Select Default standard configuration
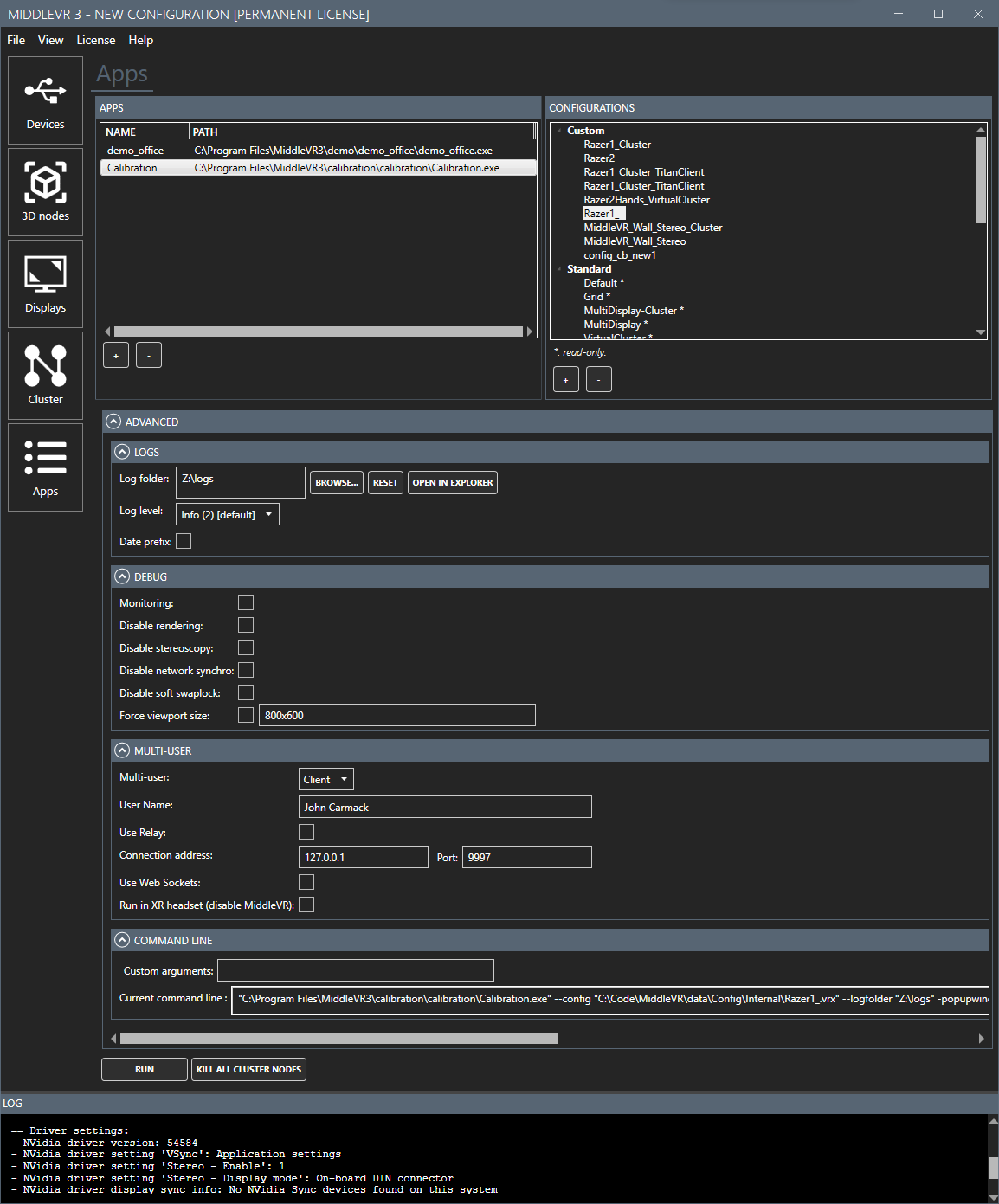 tap(603, 283)
